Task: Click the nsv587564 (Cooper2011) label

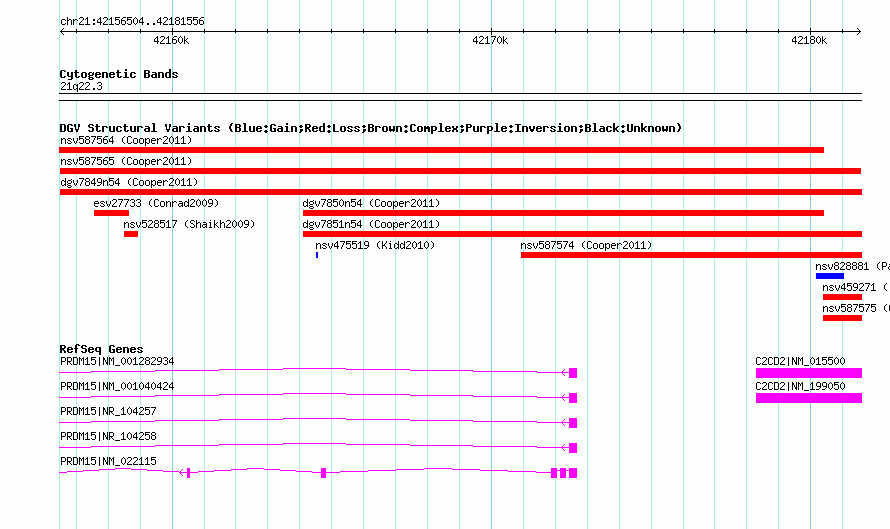Action: 126,140
